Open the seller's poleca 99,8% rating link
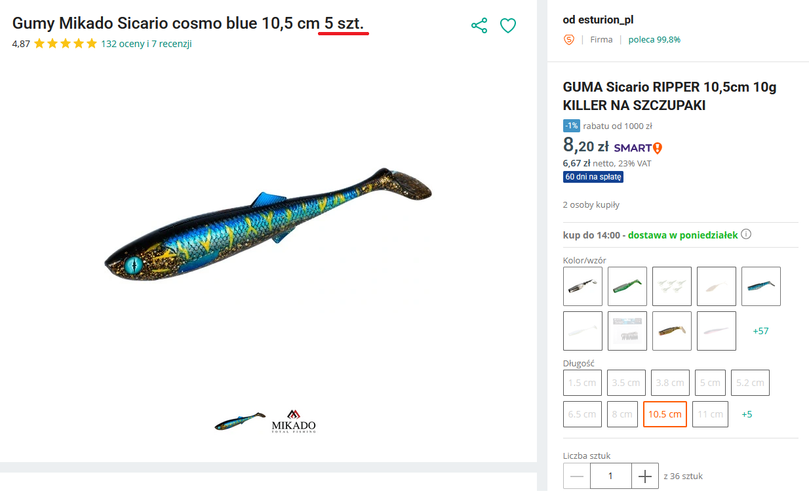This screenshot has width=809, height=498. (654, 40)
